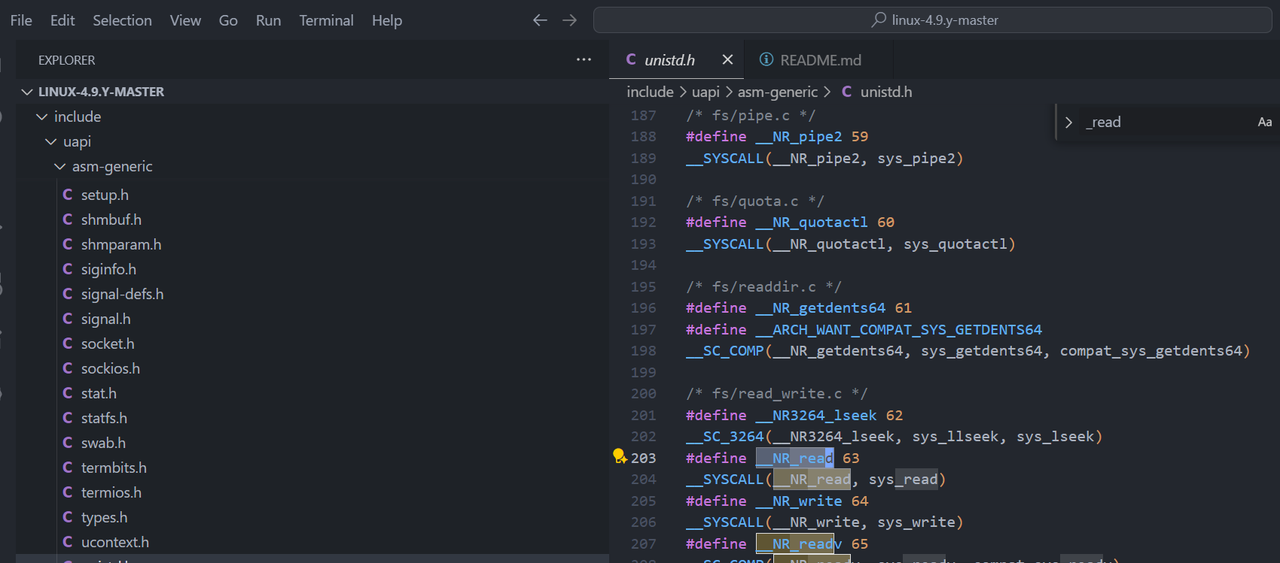
Task: Collapse the uapi folder in Explorer
Action: click(51, 142)
